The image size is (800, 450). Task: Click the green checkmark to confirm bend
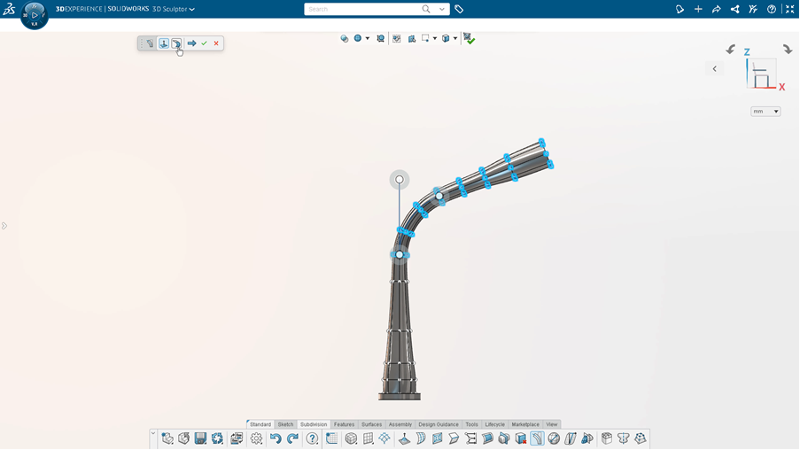pos(204,43)
